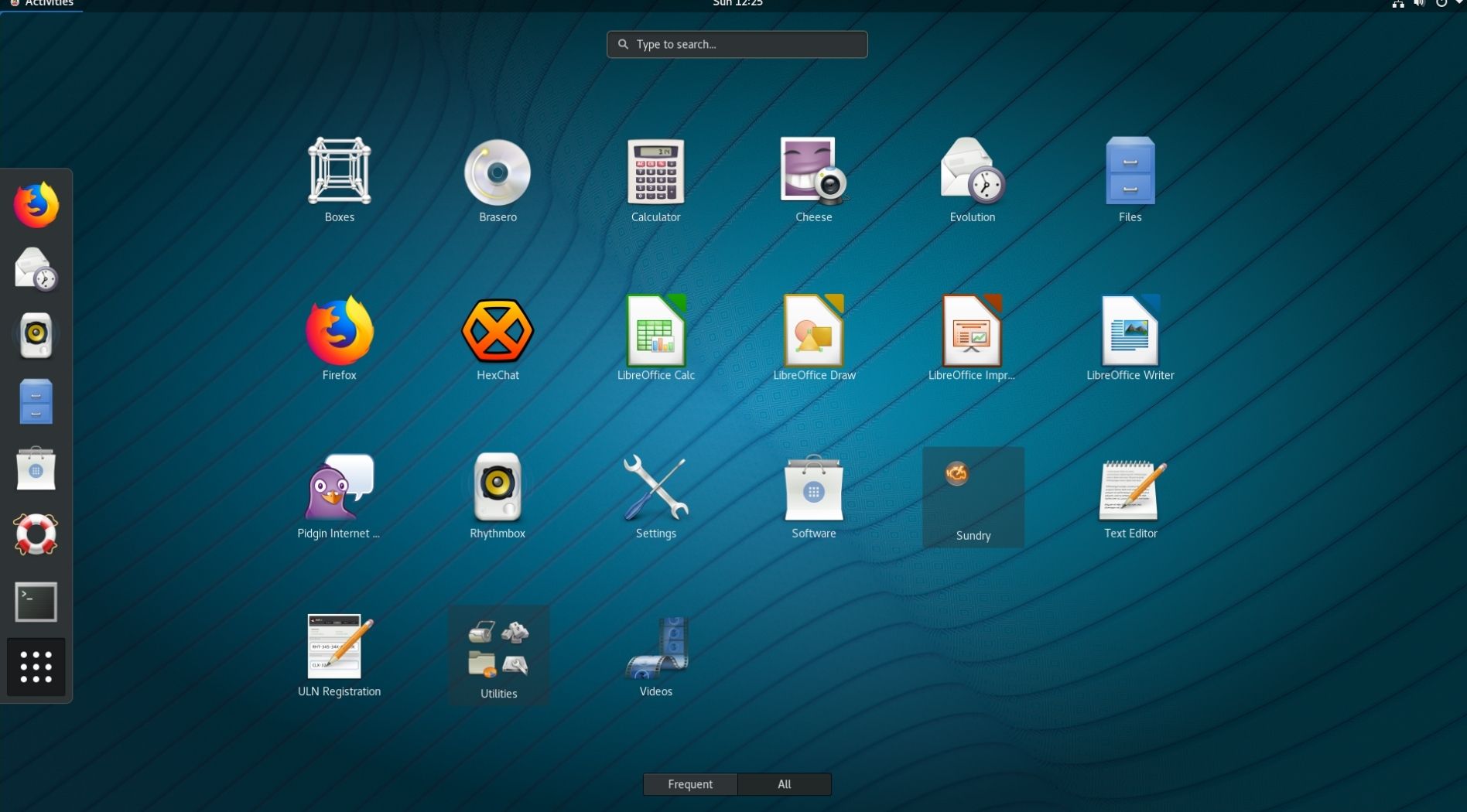Click Rhythmbox speaker icon in the dock
This screenshot has width=1467, height=812.
click(x=36, y=335)
